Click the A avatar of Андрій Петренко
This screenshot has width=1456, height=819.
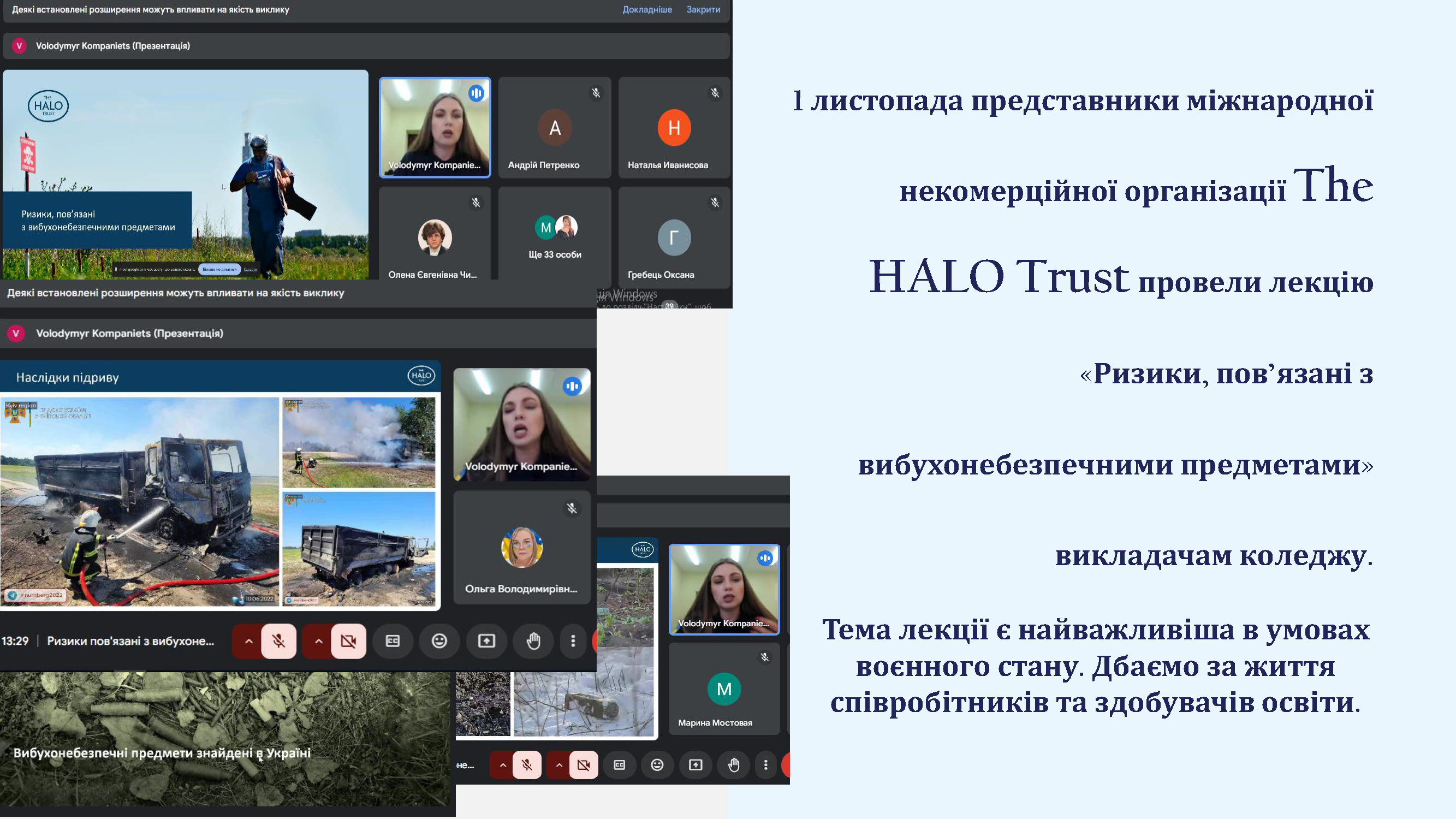[x=555, y=127]
